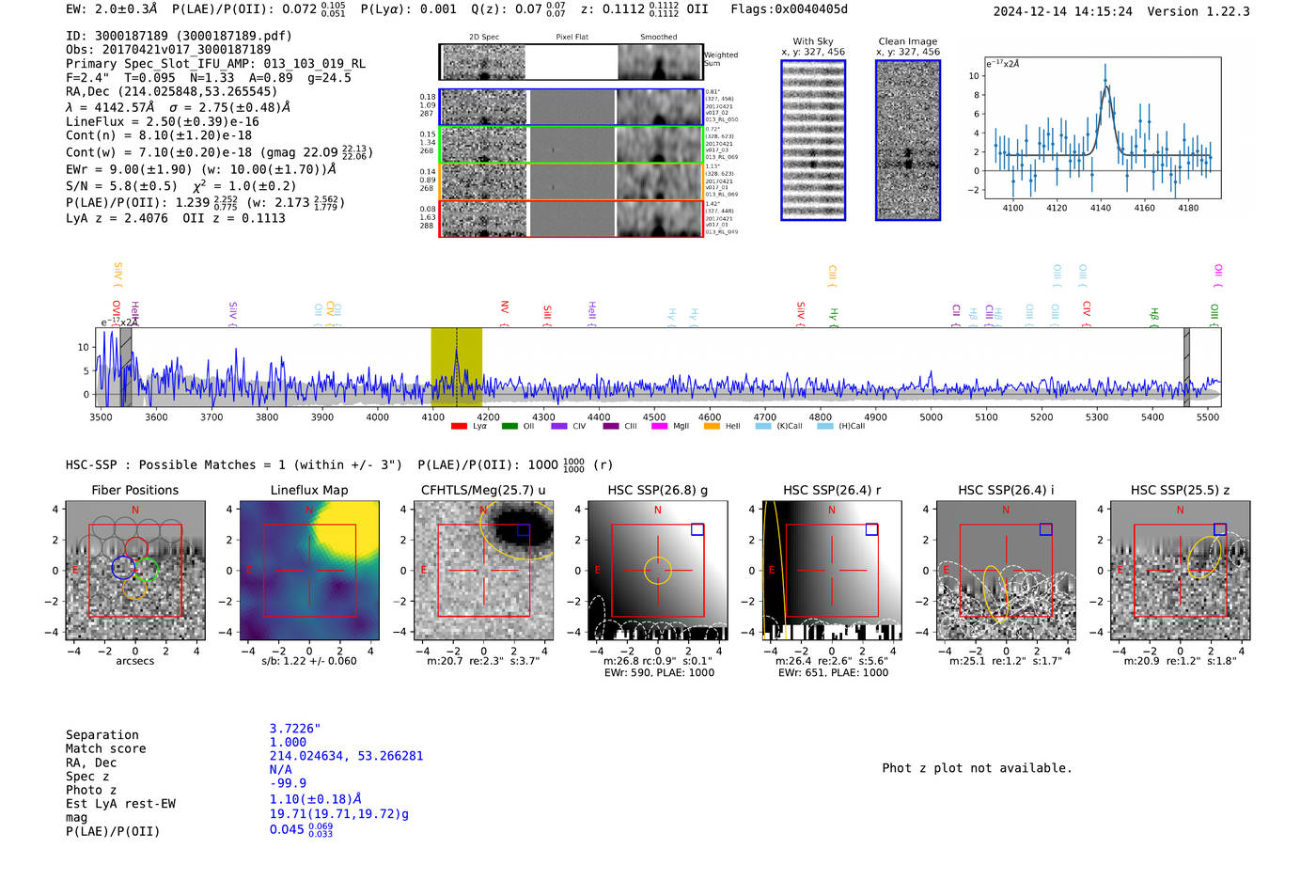This screenshot has height=896, width=1316.
Task: Select the green-bordered 2D spectrum row
Action: (x=572, y=145)
